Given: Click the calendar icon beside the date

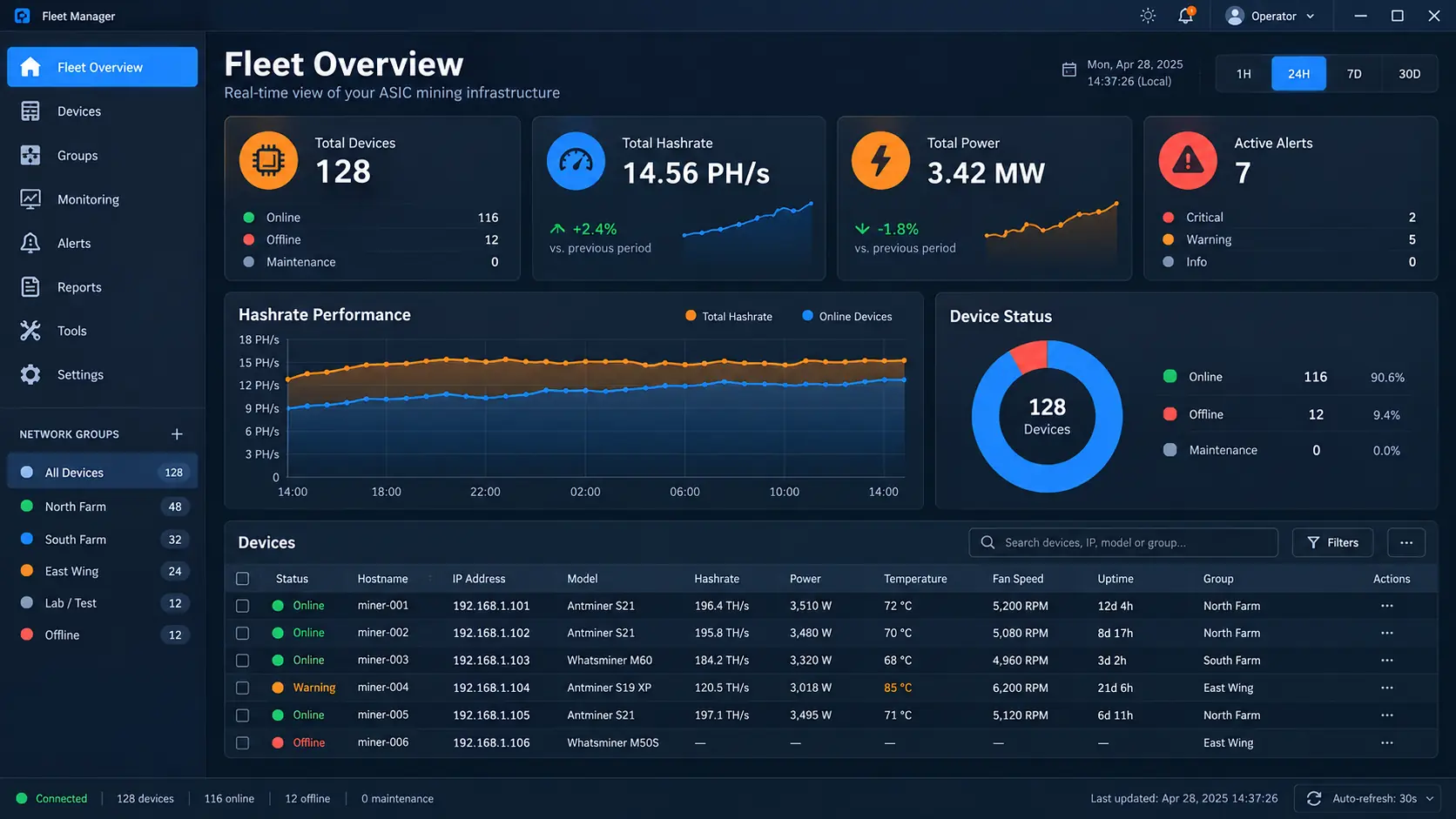Looking at the screenshot, I should tap(1069, 70).
